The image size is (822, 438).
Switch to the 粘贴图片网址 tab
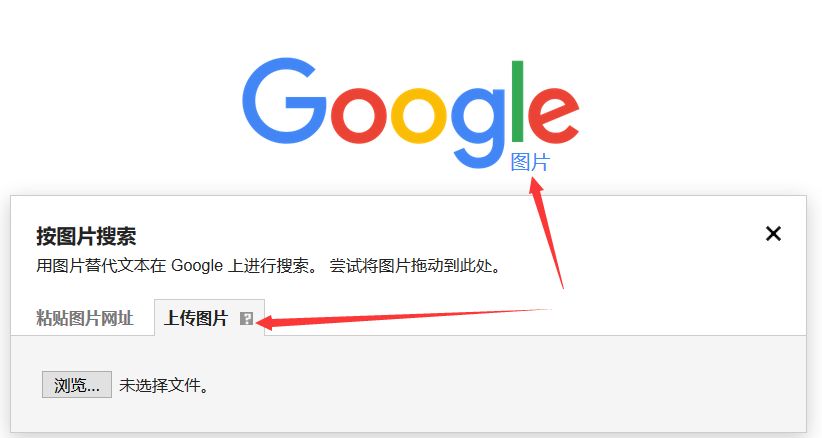click(x=84, y=318)
